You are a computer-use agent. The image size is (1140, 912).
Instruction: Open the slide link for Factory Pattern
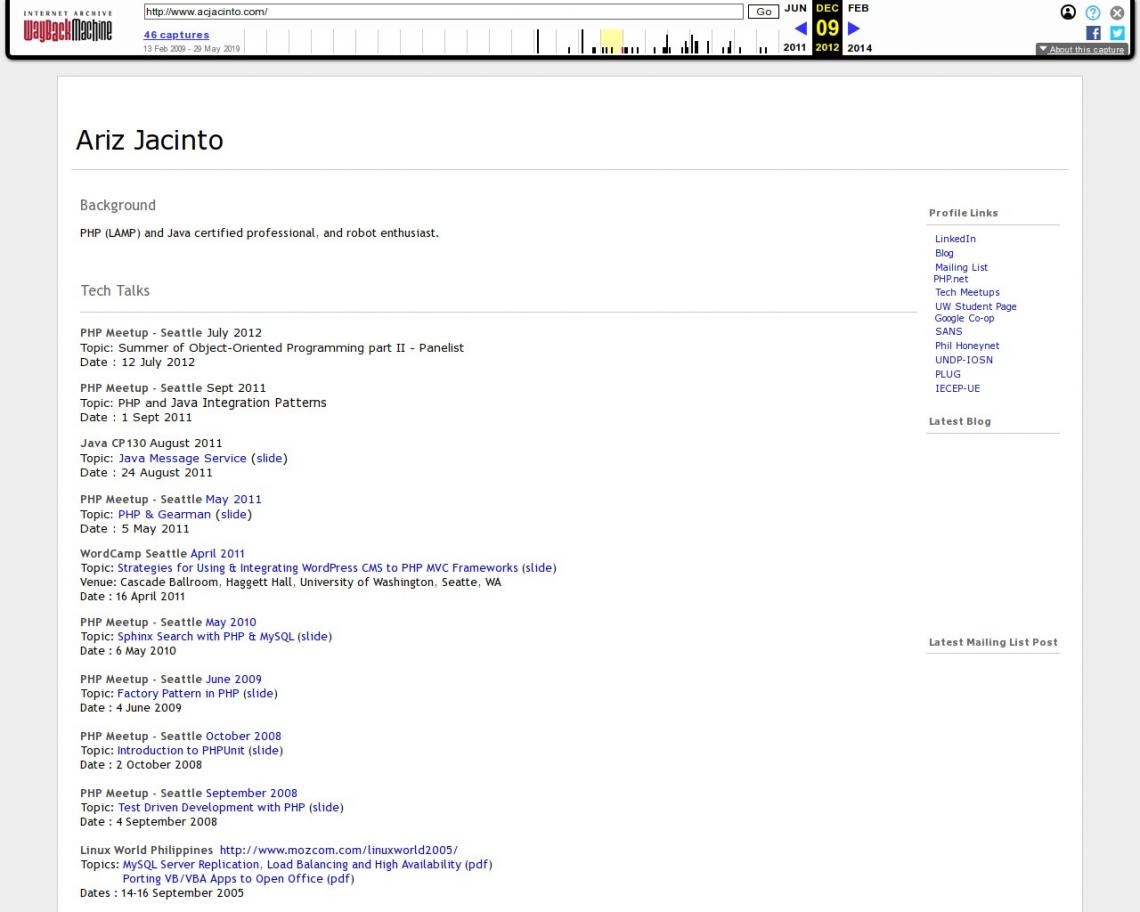260,694
